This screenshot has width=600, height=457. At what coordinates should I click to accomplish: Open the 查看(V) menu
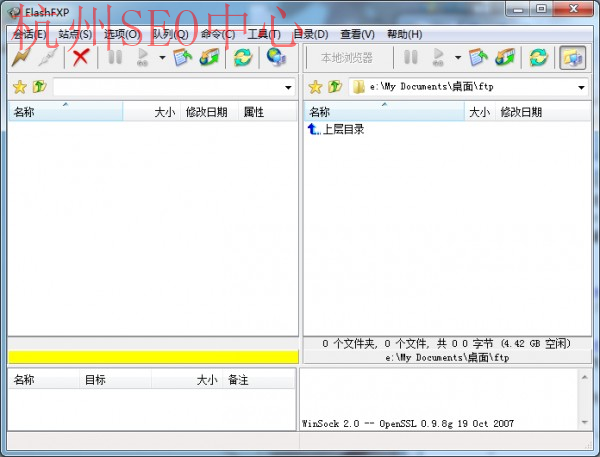pos(358,34)
